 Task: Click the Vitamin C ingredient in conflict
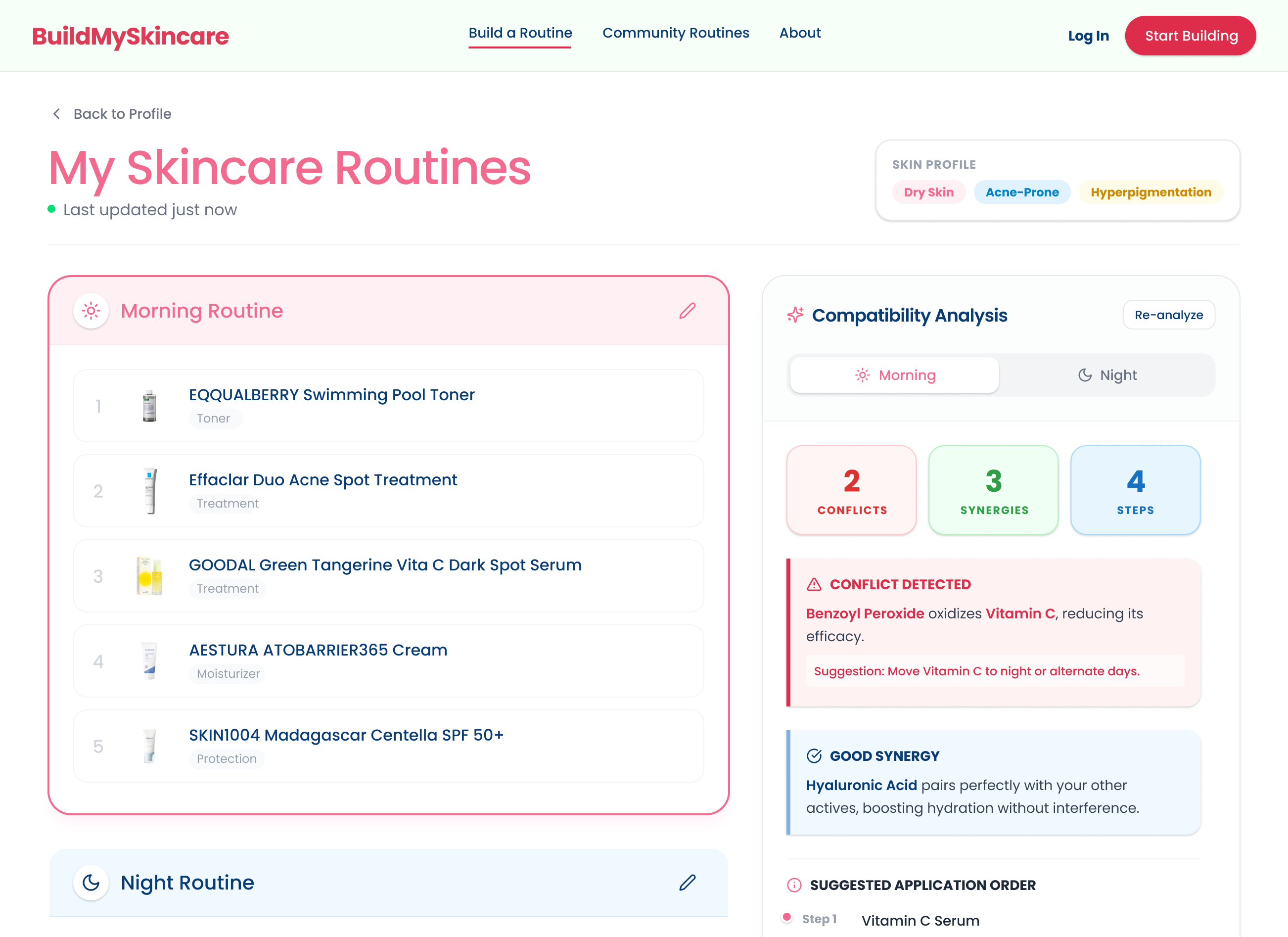coord(1020,614)
